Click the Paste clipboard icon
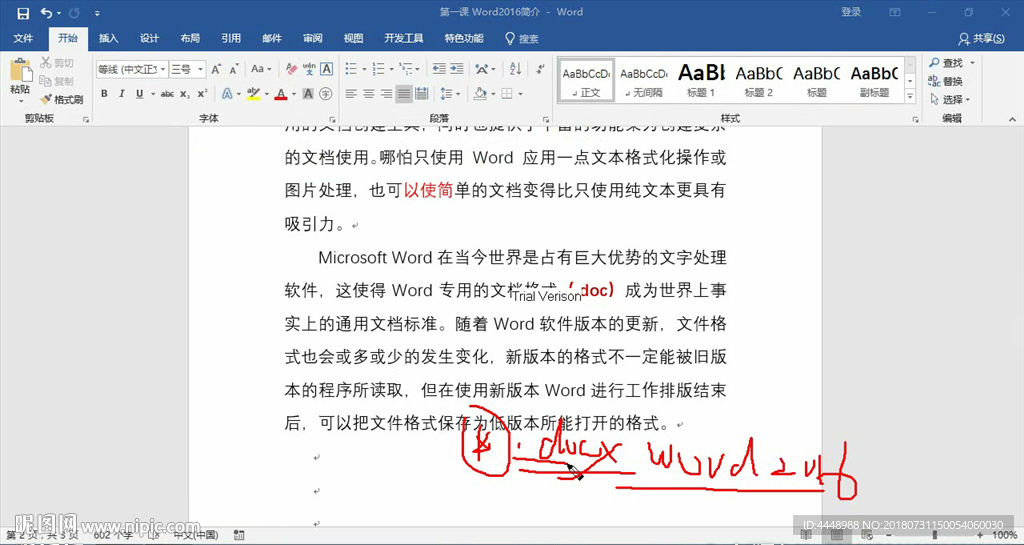1024x545 pixels. pos(20,70)
